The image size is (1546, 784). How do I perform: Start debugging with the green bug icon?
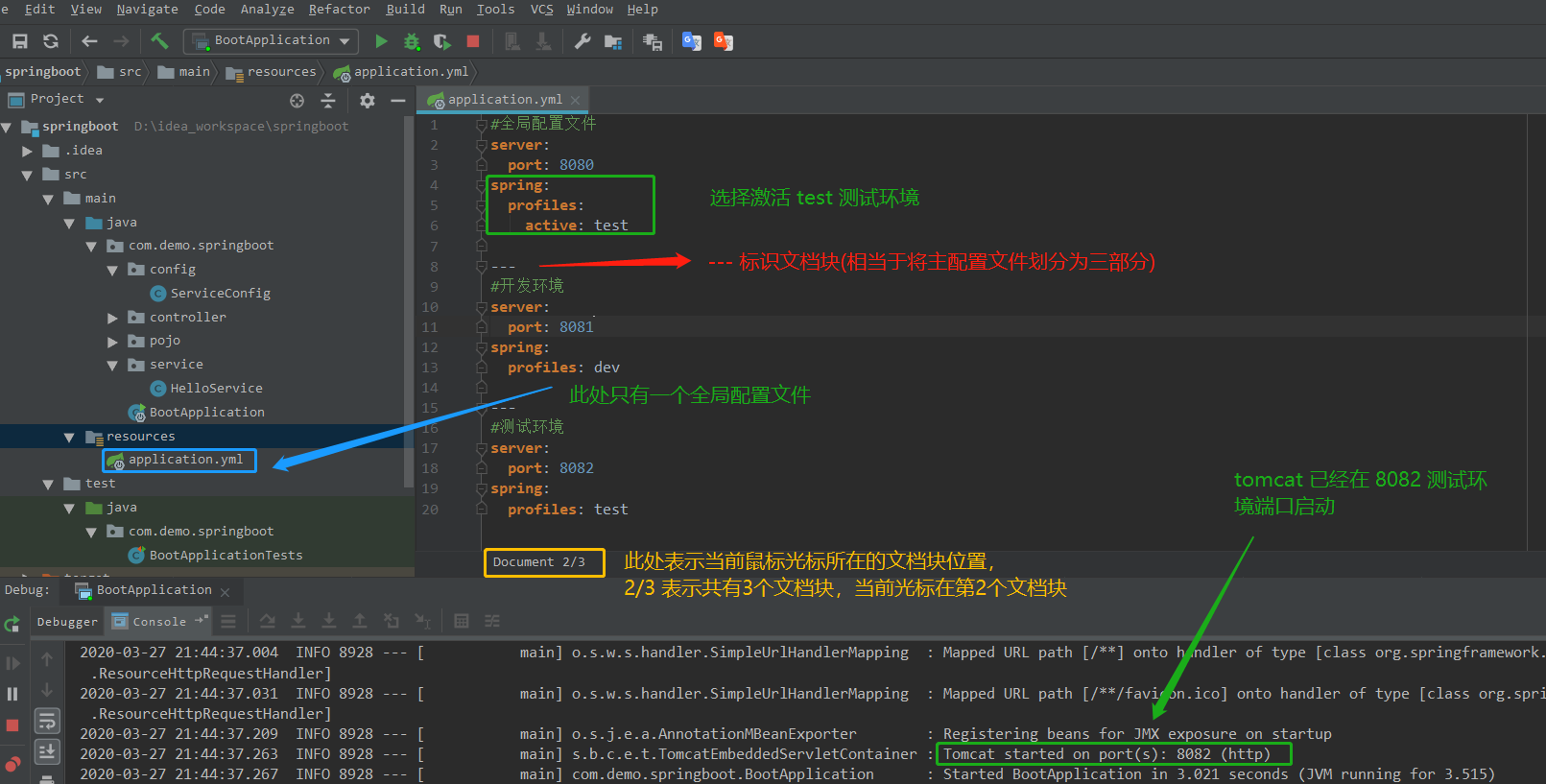click(x=412, y=41)
